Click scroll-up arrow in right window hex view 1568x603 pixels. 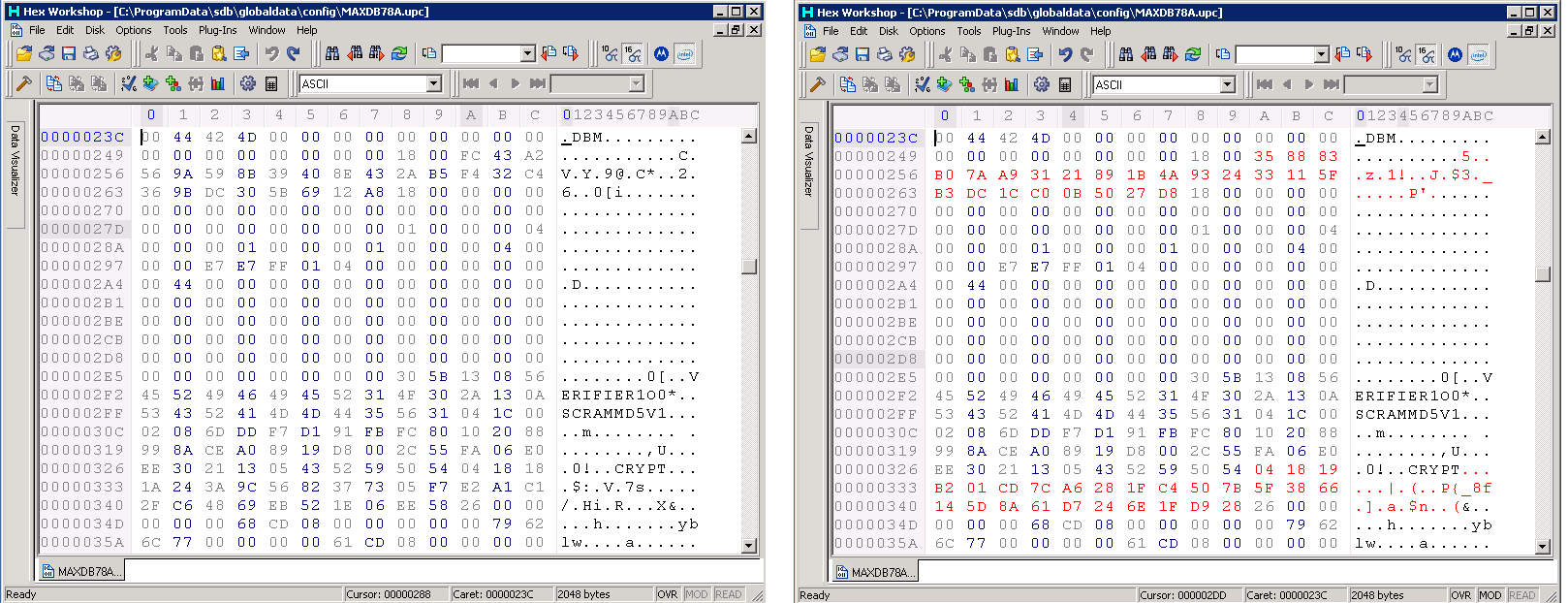point(1543,137)
